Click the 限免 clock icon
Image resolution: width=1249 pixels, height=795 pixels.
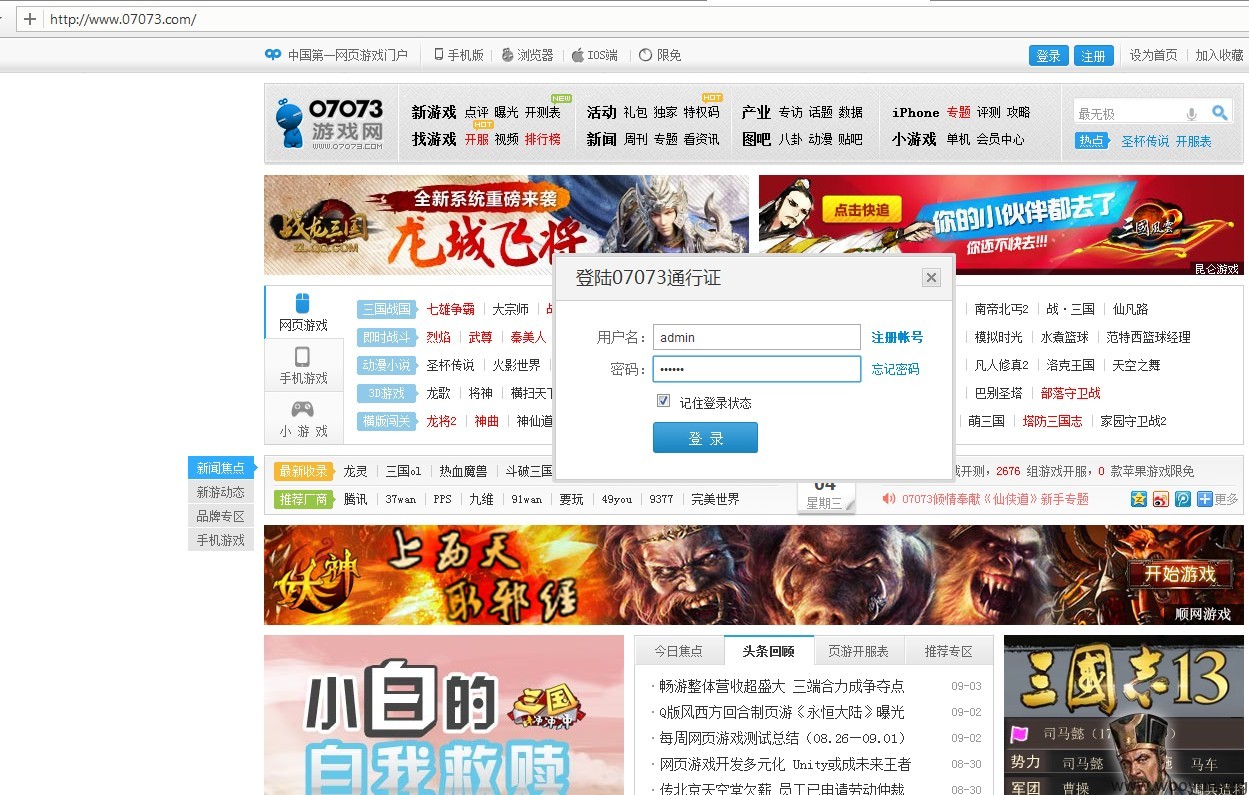[x=645, y=55]
